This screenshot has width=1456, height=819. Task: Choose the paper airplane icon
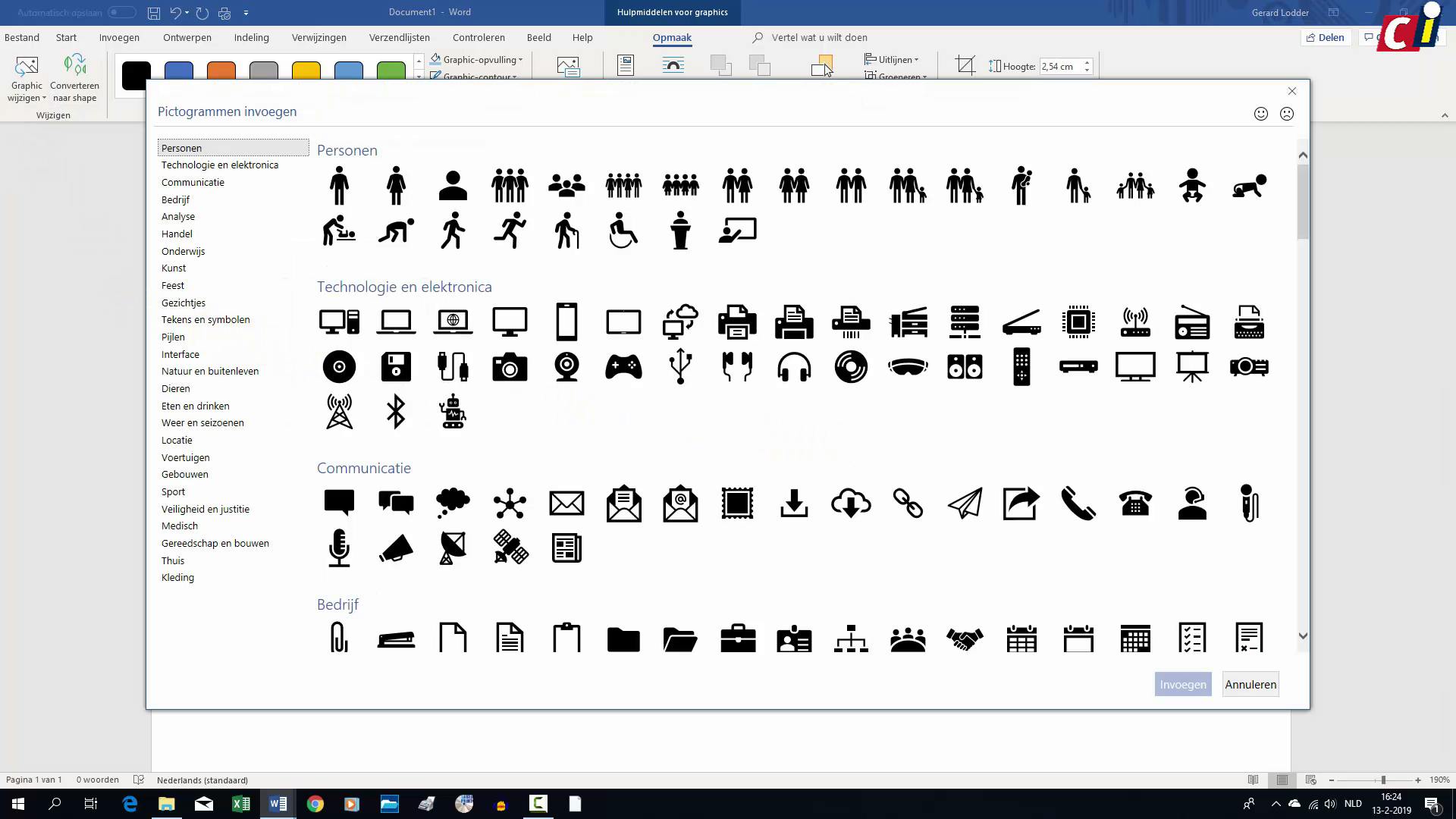(x=965, y=504)
